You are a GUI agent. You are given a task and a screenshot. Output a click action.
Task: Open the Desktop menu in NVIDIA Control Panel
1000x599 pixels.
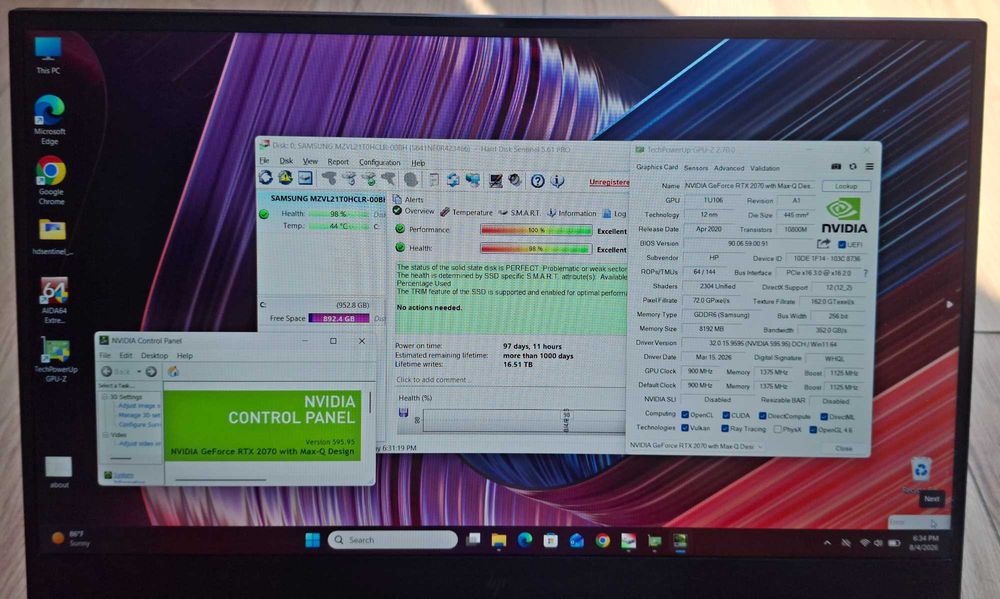pyautogui.click(x=154, y=355)
